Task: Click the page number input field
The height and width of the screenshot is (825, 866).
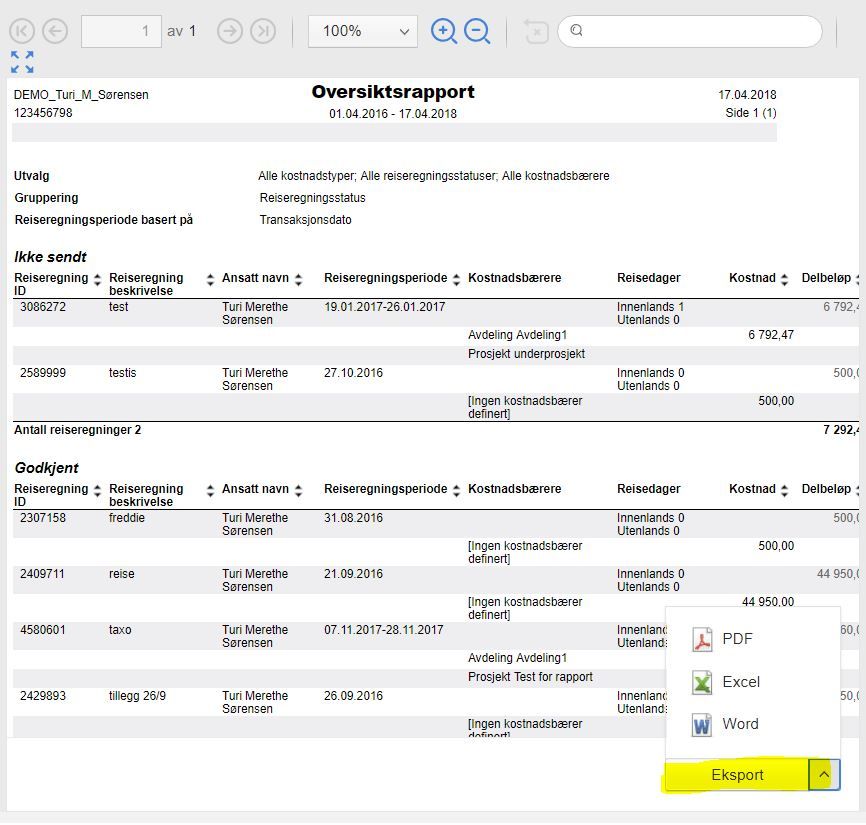Action: 121,31
